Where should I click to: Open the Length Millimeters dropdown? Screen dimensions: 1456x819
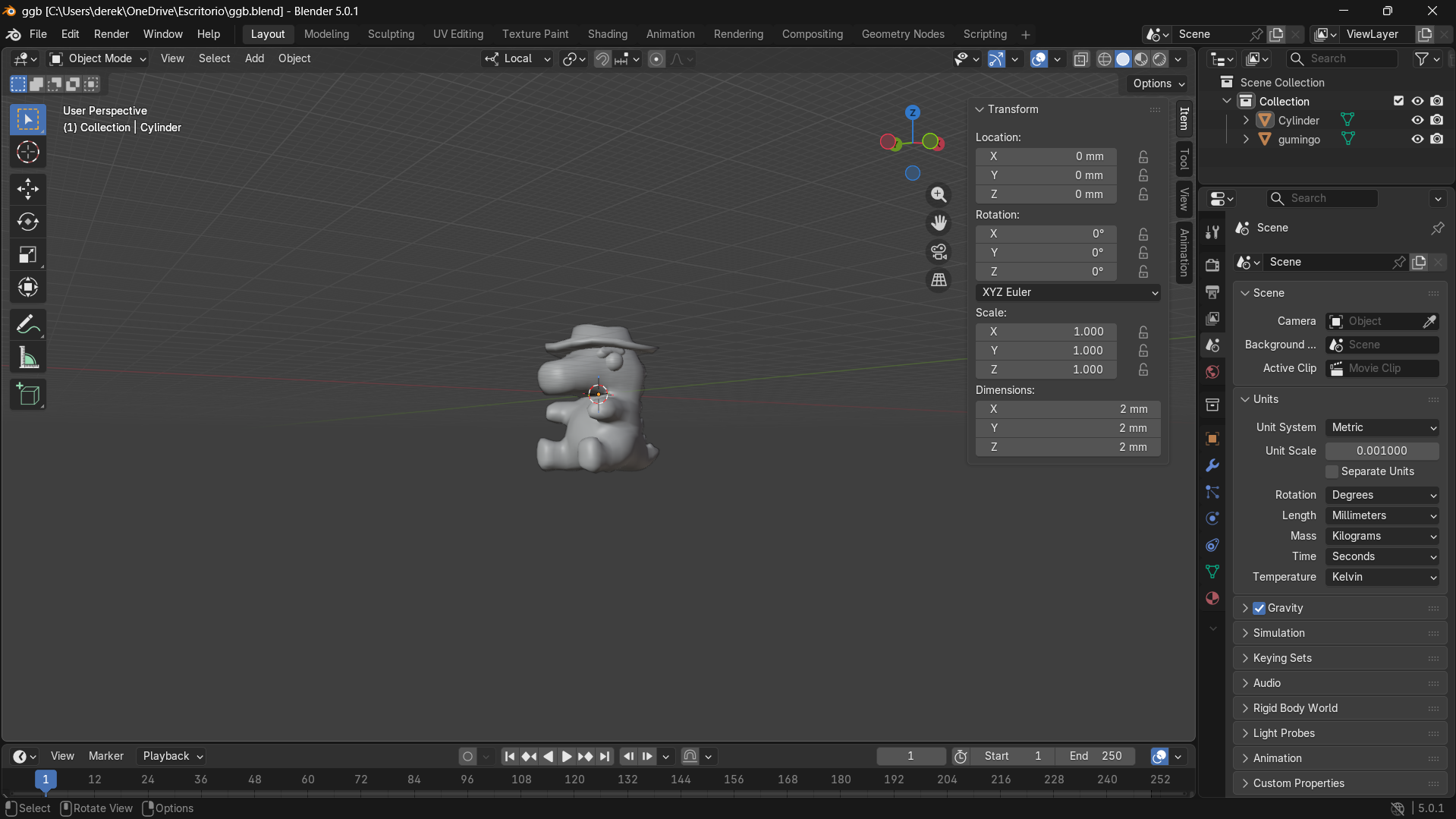point(1382,515)
